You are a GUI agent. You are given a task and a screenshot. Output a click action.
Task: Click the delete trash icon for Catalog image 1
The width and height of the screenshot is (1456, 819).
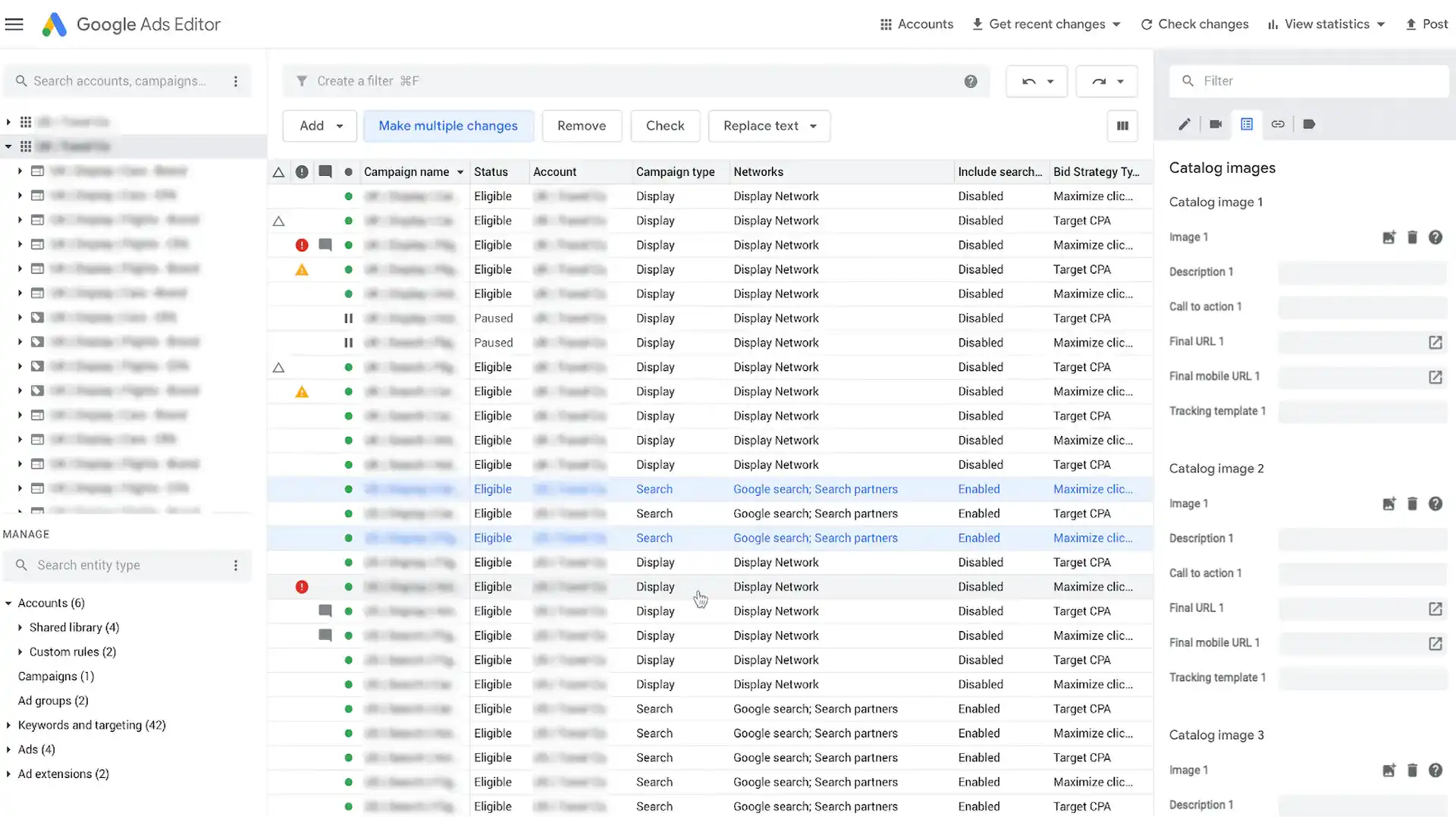click(x=1412, y=237)
